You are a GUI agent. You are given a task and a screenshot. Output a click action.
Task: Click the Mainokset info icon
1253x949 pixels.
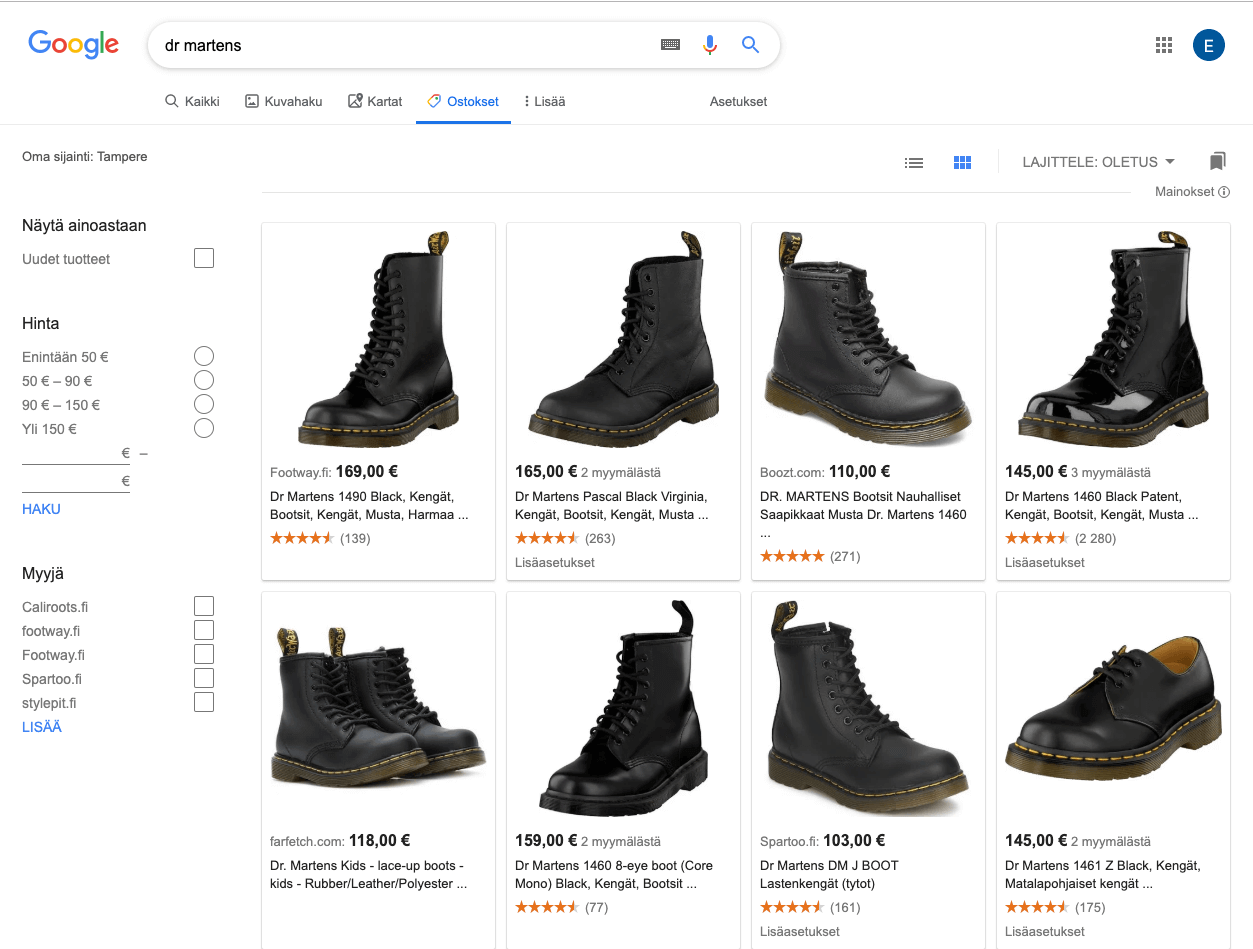1224,192
